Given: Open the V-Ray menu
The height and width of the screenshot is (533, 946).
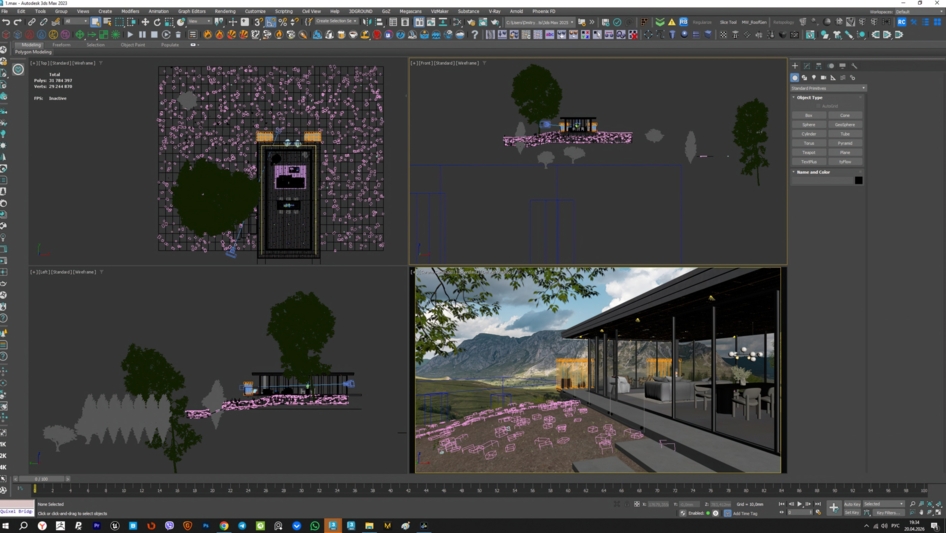Looking at the screenshot, I should coord(495,11).
